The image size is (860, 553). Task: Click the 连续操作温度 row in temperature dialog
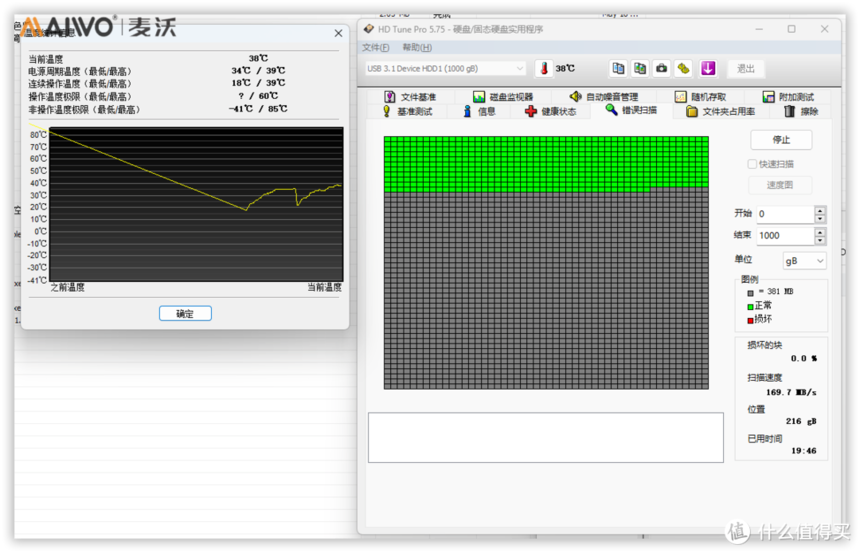157,84
